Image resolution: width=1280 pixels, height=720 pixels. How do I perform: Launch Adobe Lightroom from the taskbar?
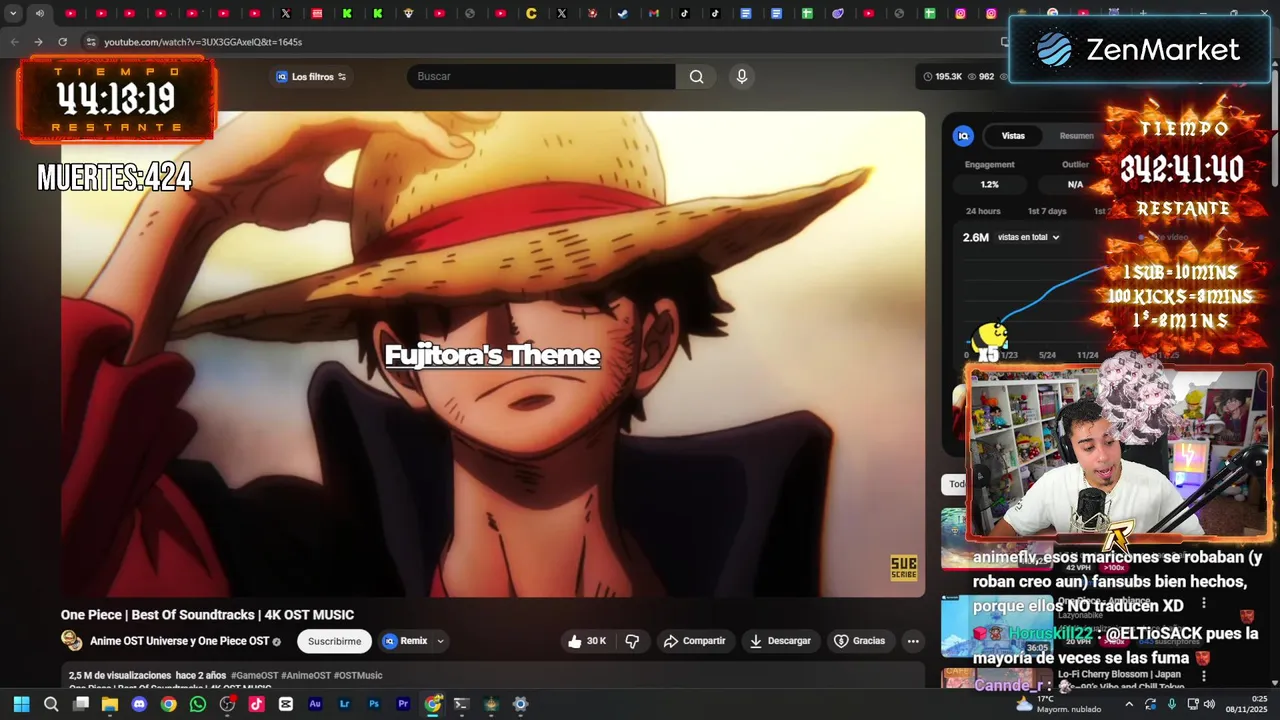click(x=345, y=704)
